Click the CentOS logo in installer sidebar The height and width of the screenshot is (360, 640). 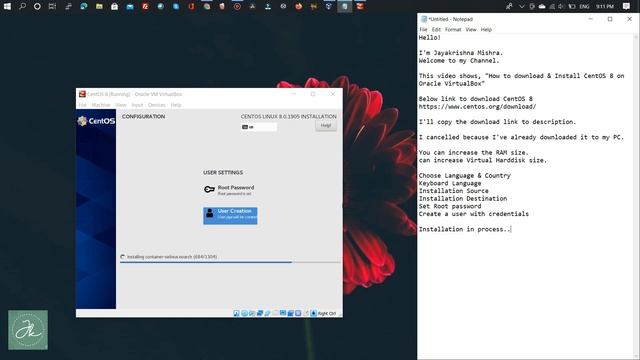point(96,121)
